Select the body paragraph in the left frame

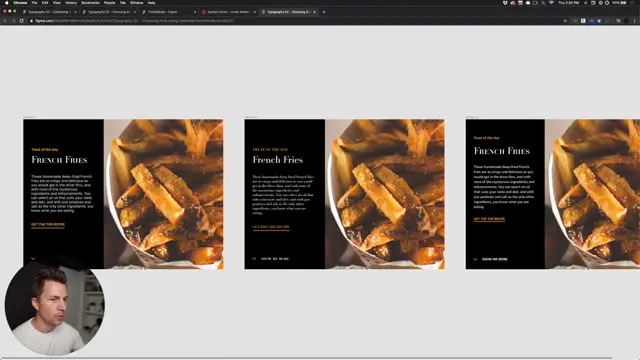(62, 193)
